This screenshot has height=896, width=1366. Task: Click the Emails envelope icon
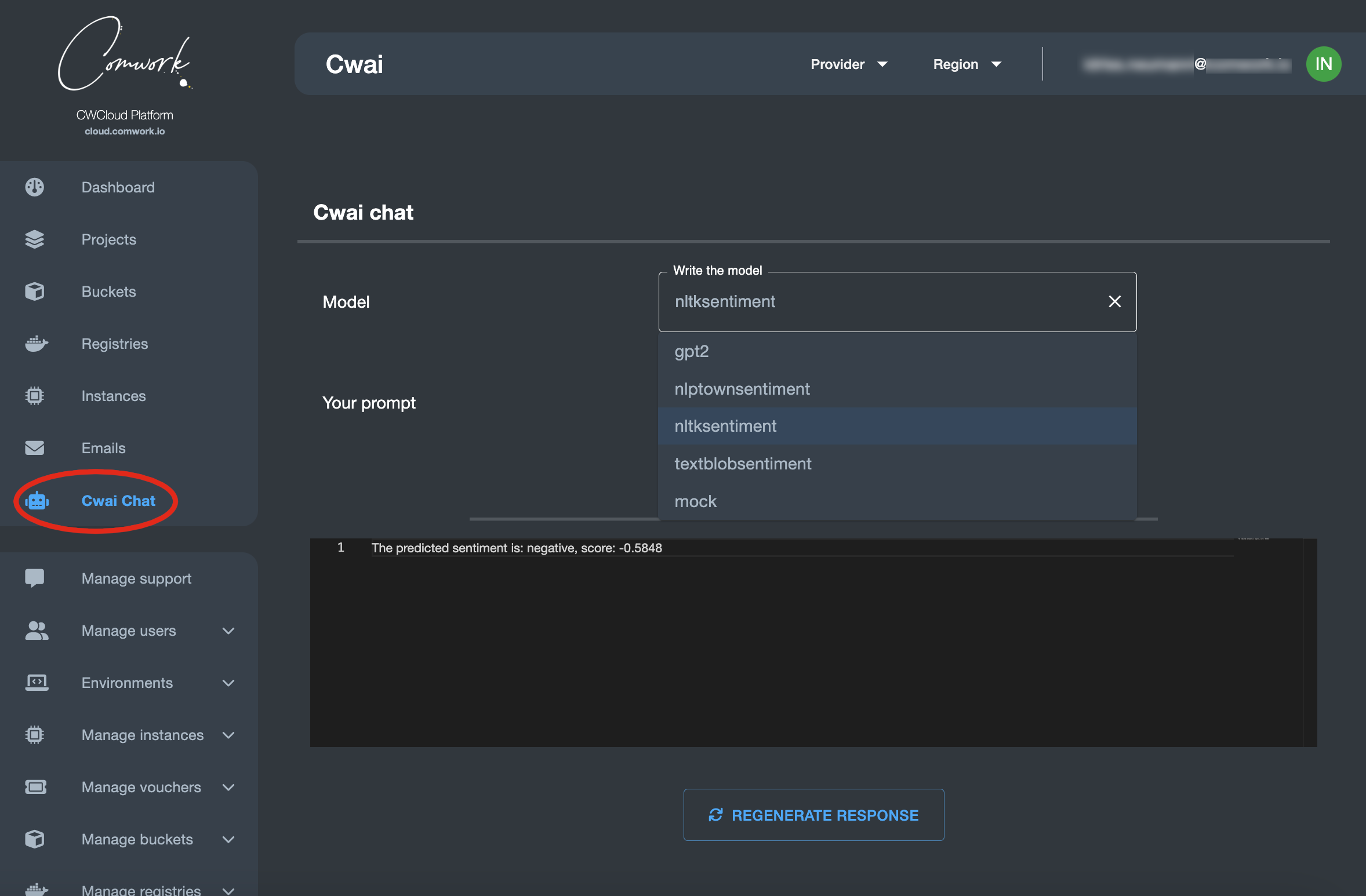point(35,448)
